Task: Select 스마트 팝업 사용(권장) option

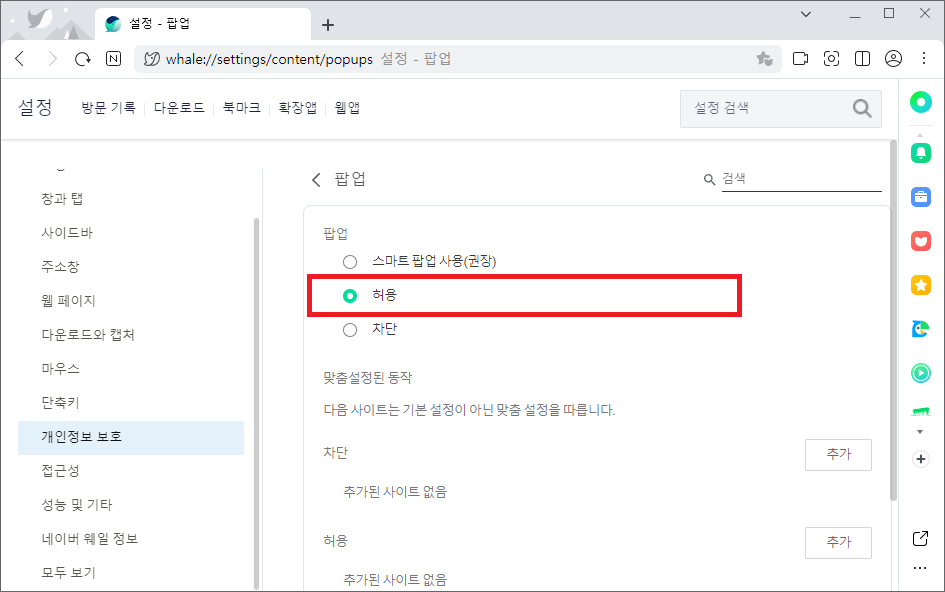Action: click(350, 261)
